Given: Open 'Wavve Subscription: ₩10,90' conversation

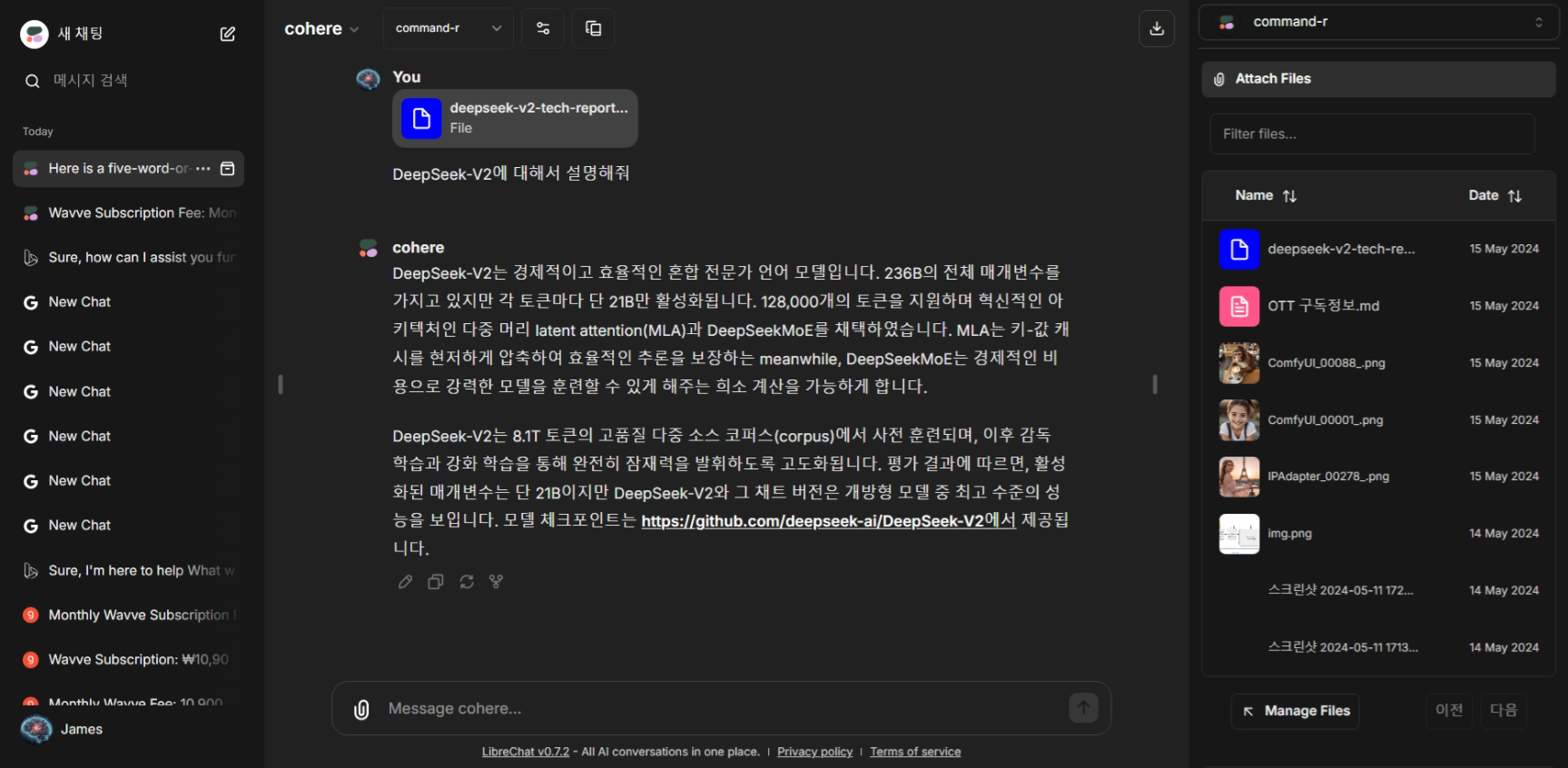Looking at the screenshot, I should tap(129, 660).
